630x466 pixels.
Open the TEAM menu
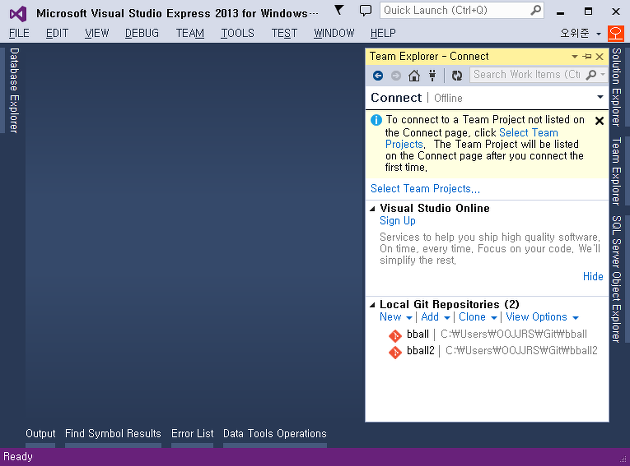(x=190, y=33)
